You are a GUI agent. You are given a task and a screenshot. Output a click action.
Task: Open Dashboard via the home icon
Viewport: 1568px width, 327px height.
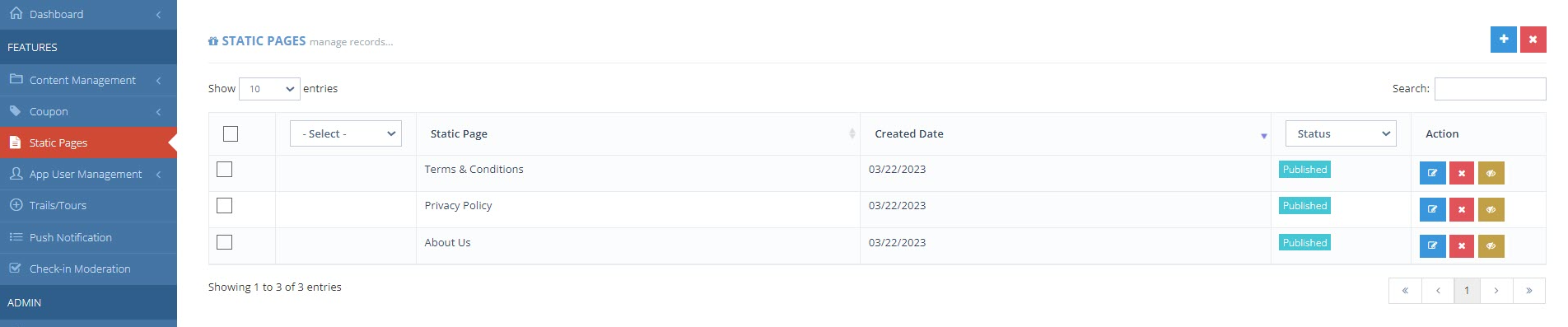click(x=16, y=14)
